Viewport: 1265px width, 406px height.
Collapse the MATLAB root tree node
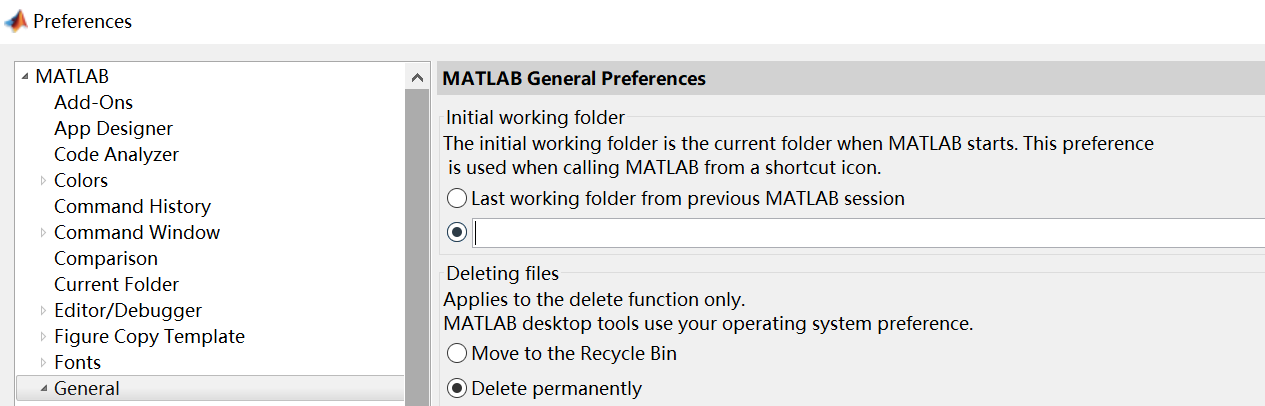click(x=25, y=77)
